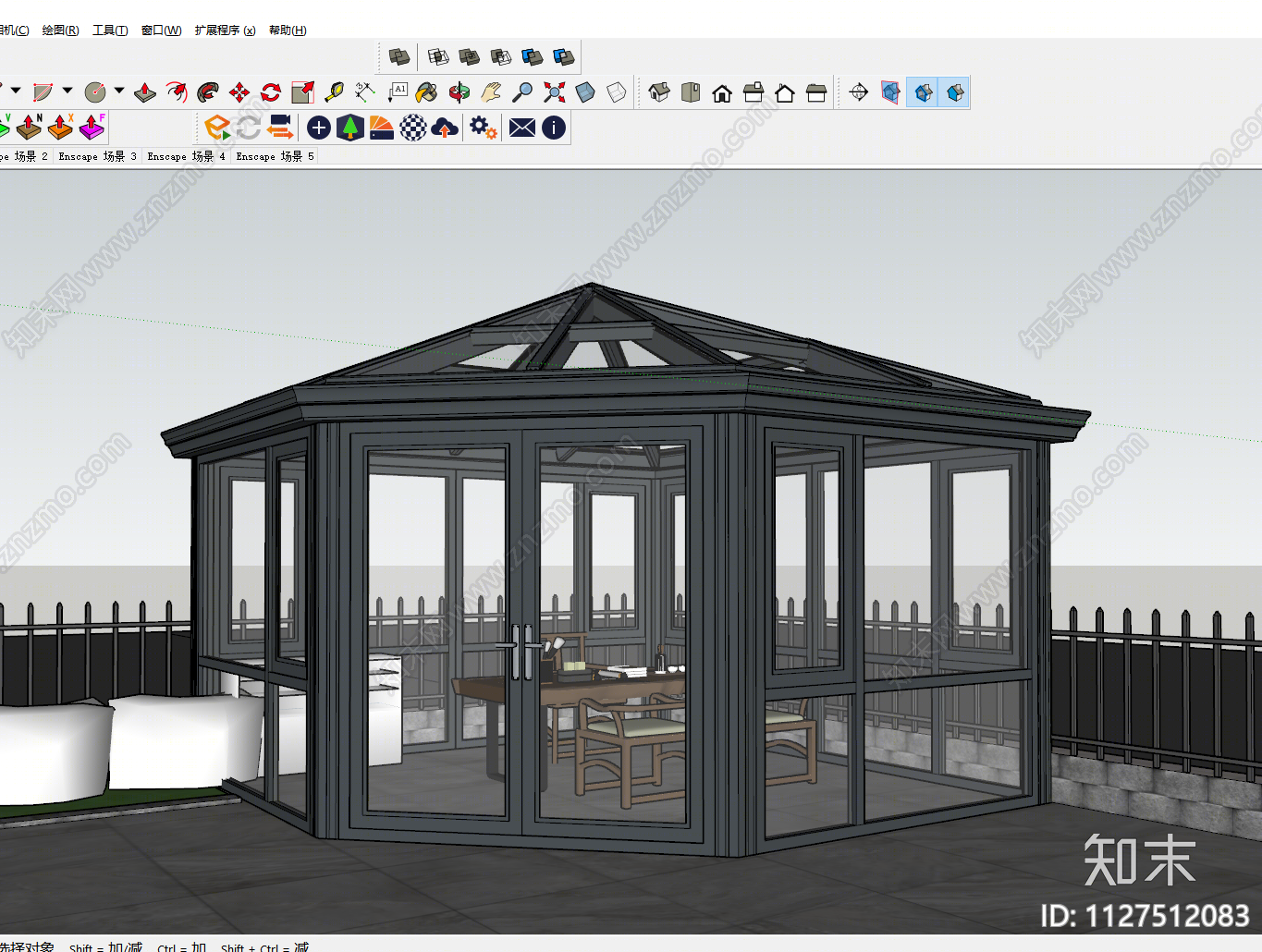The image size is (1262, 952).
Task: Select the Pan hand tool
Action: click(x=491, y=92)
